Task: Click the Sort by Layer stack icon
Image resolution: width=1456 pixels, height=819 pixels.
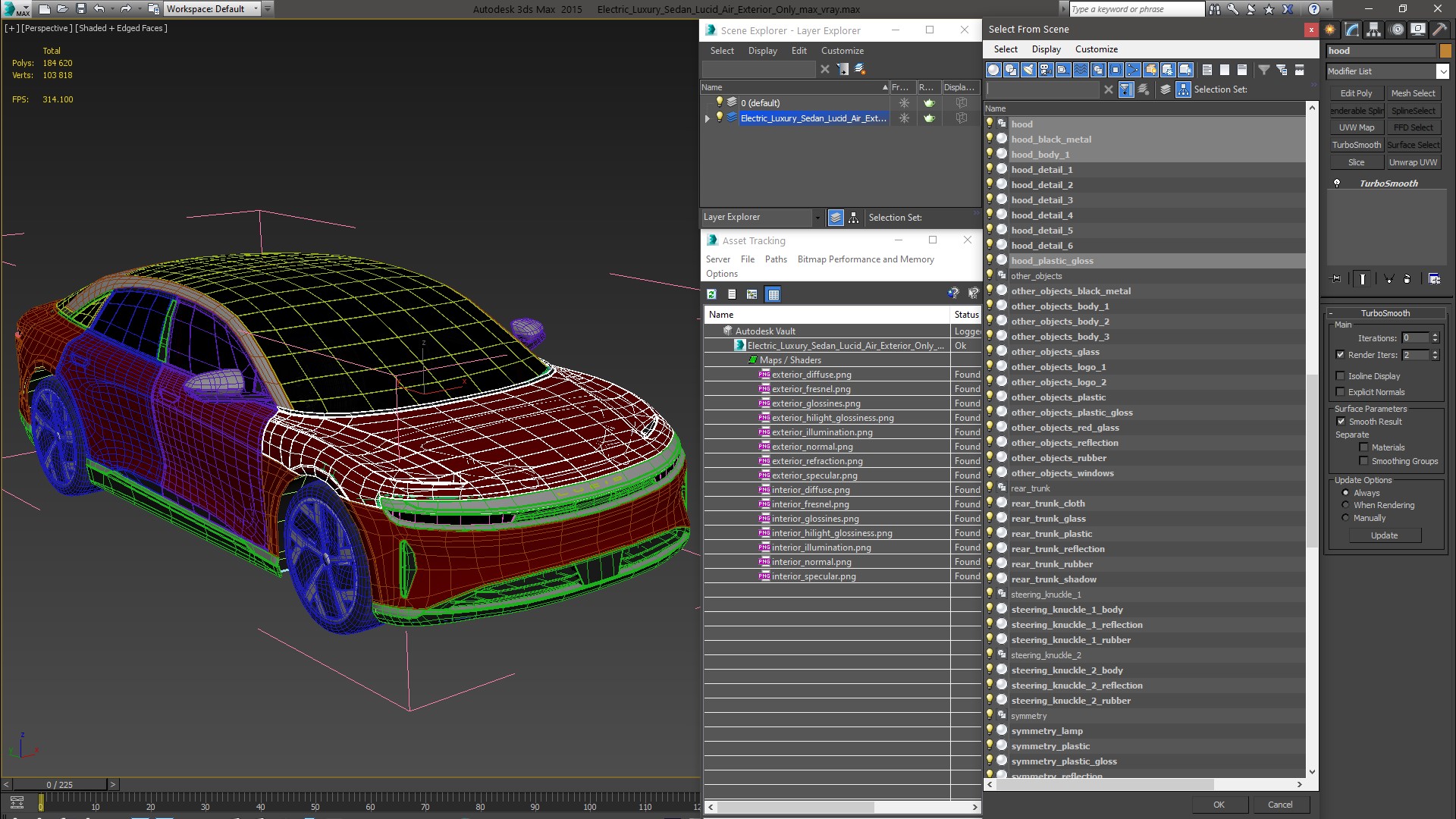Action: click(x=1166, y=89)
